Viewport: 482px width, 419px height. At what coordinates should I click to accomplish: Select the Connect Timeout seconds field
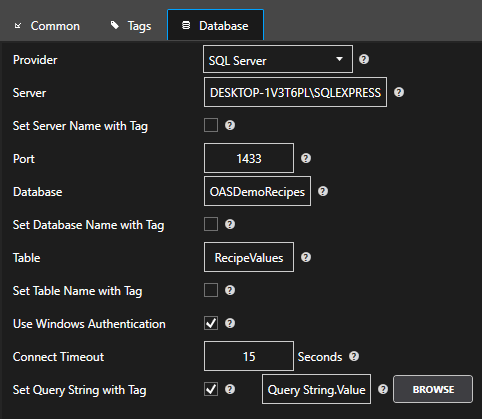[x=249, y=356]
